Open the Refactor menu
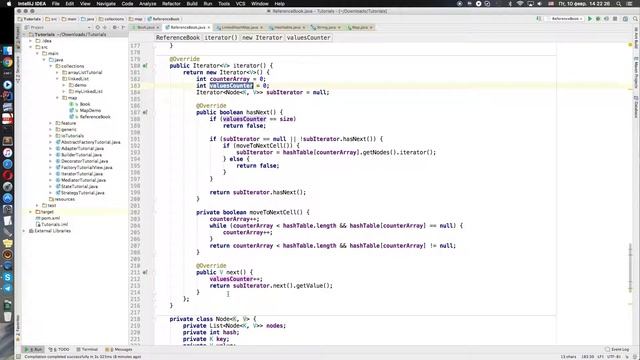 [171, 4]
